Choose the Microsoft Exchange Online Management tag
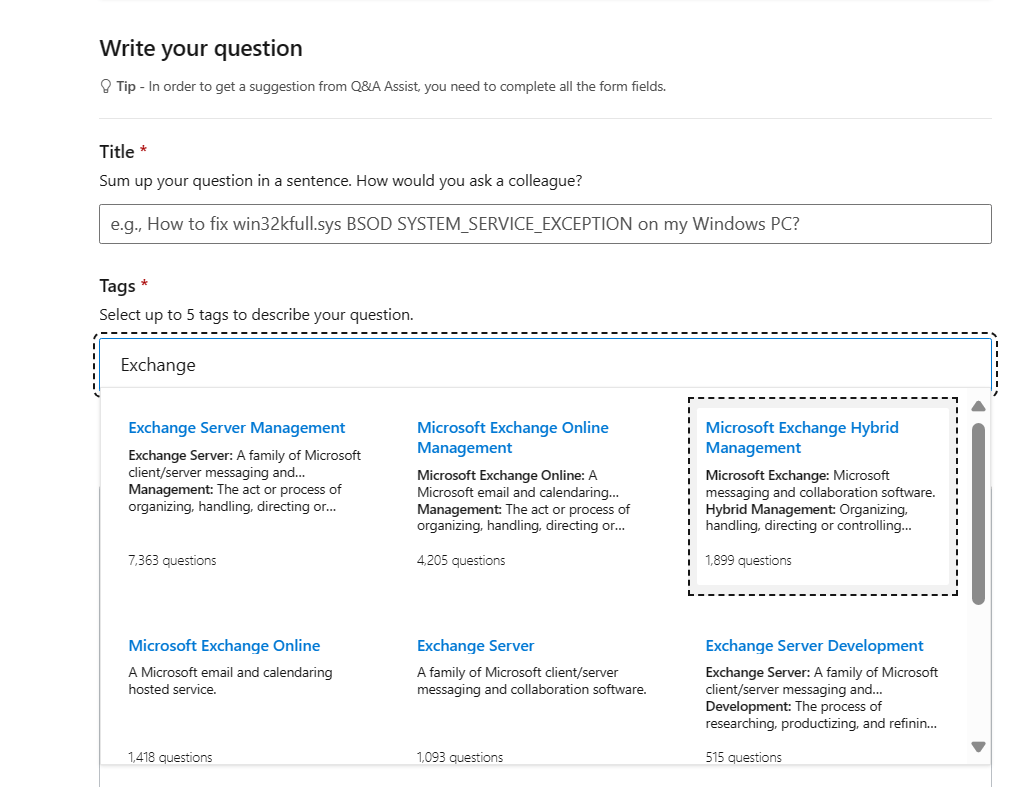 [x=513, y=437]
